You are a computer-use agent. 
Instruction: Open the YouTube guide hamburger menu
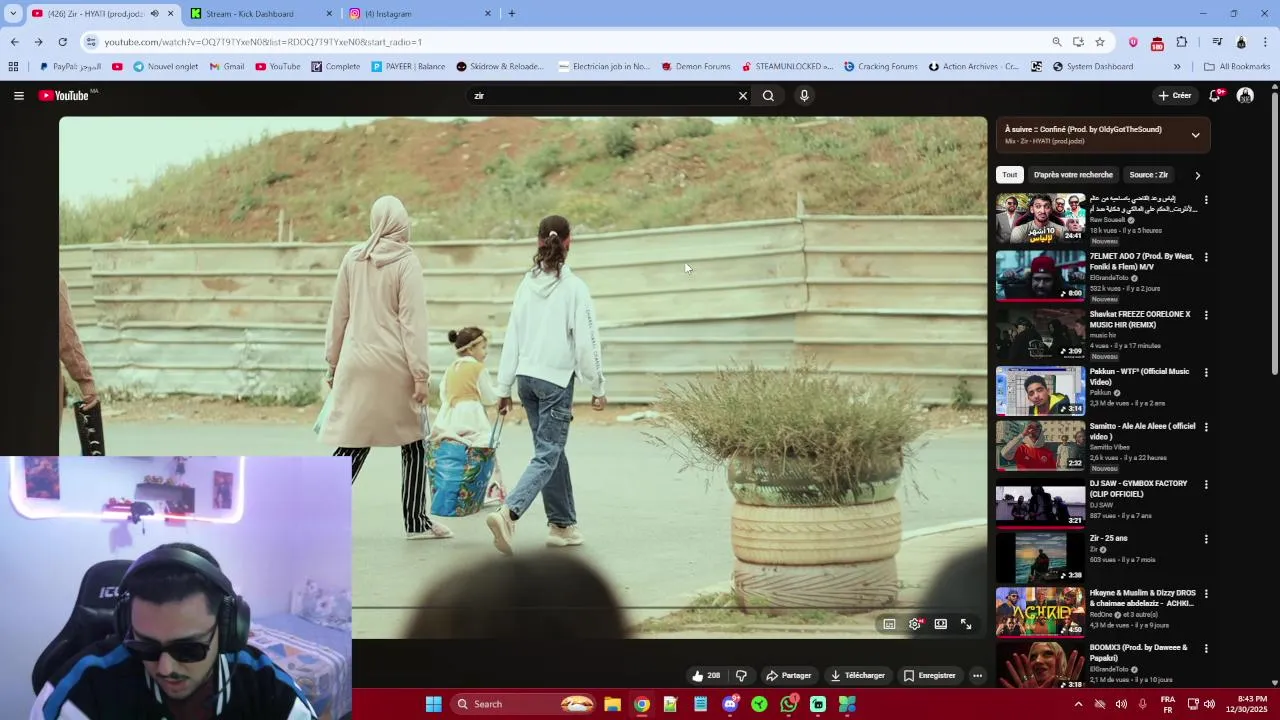18,96
